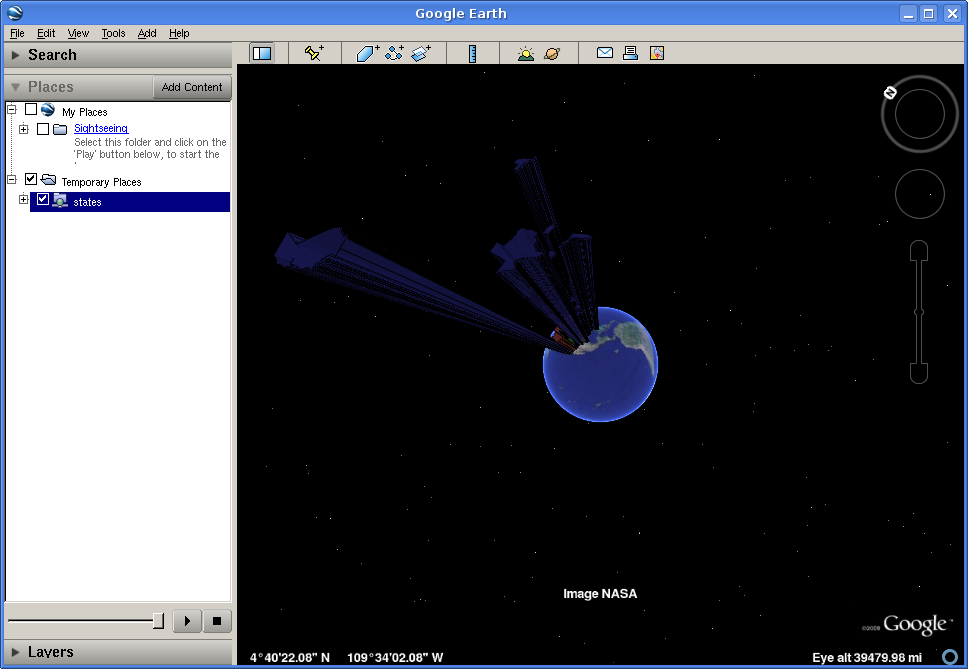This screenshot has height=669, width=968.
Task: Click the Add Content button
Action: click(192, 87)
